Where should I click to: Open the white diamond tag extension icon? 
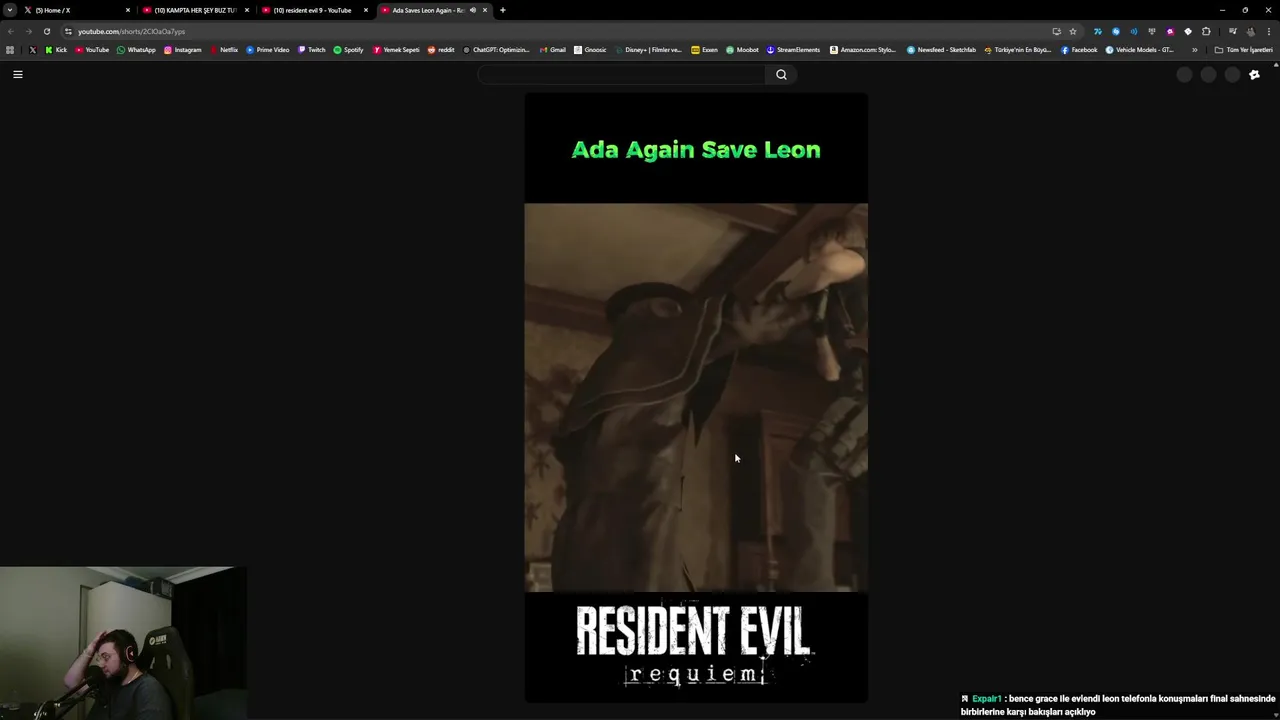pos(1188,31)
